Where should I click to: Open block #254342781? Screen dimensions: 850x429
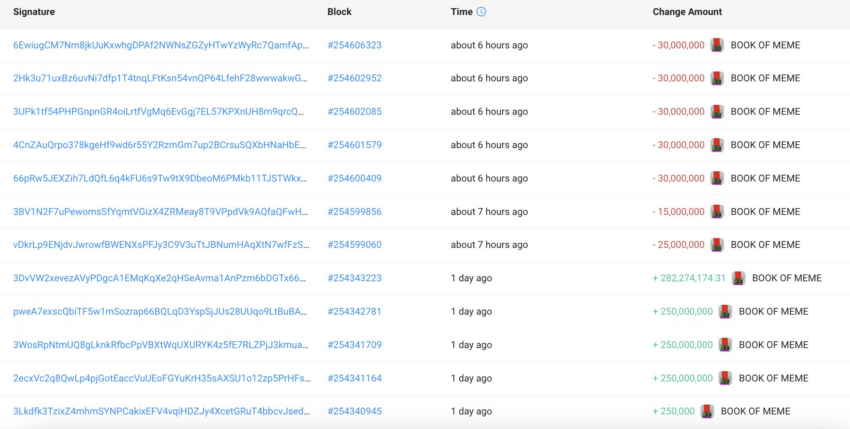pos(355,312)
